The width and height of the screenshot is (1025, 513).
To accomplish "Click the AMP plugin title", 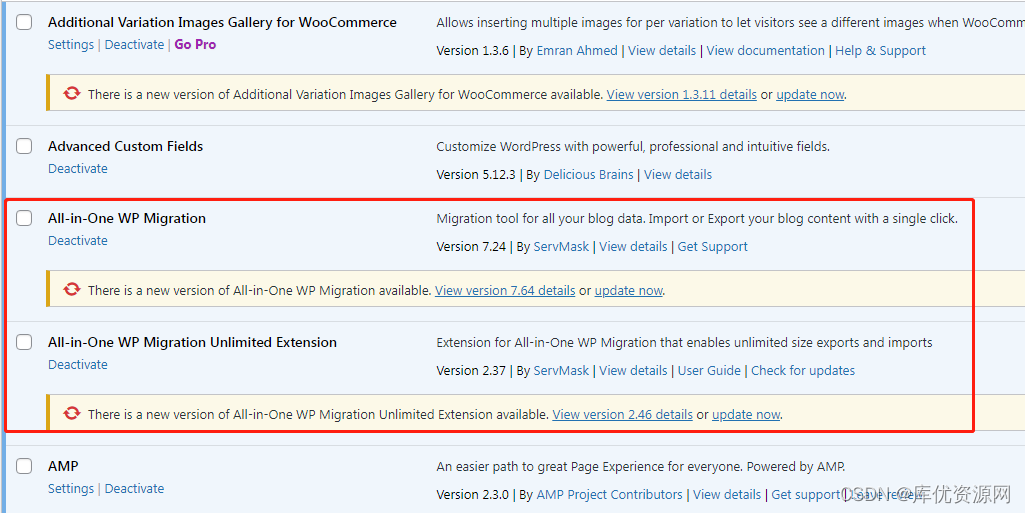I will [x=63, y=466].
